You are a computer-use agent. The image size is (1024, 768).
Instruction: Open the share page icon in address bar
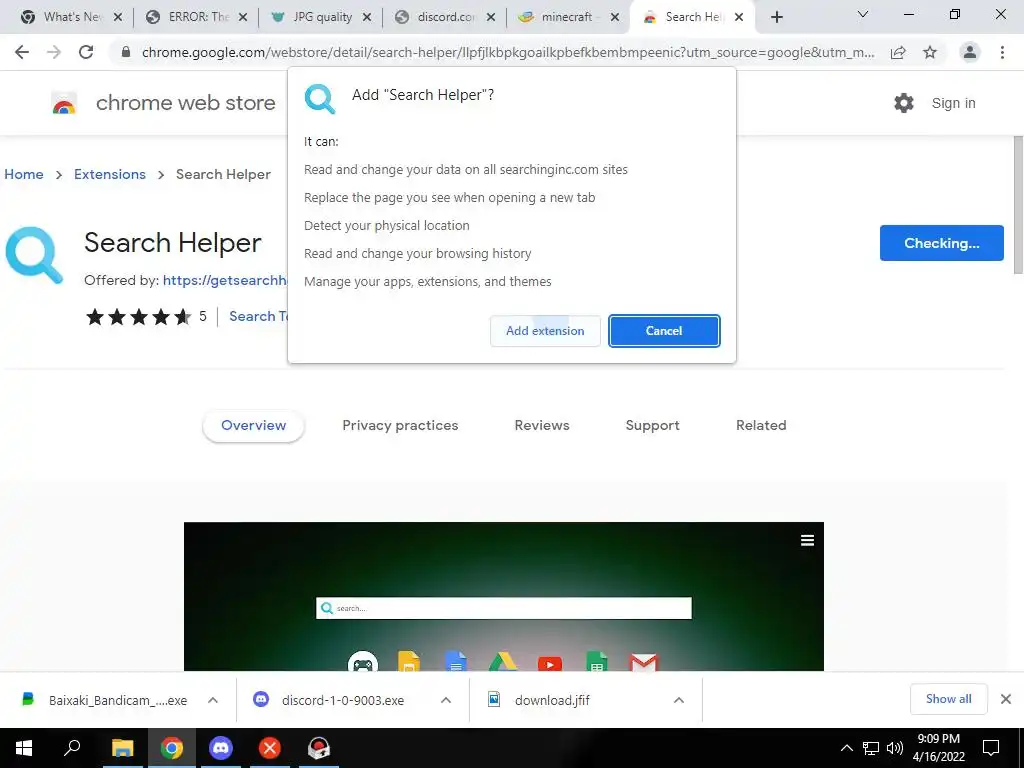point(898,52)
